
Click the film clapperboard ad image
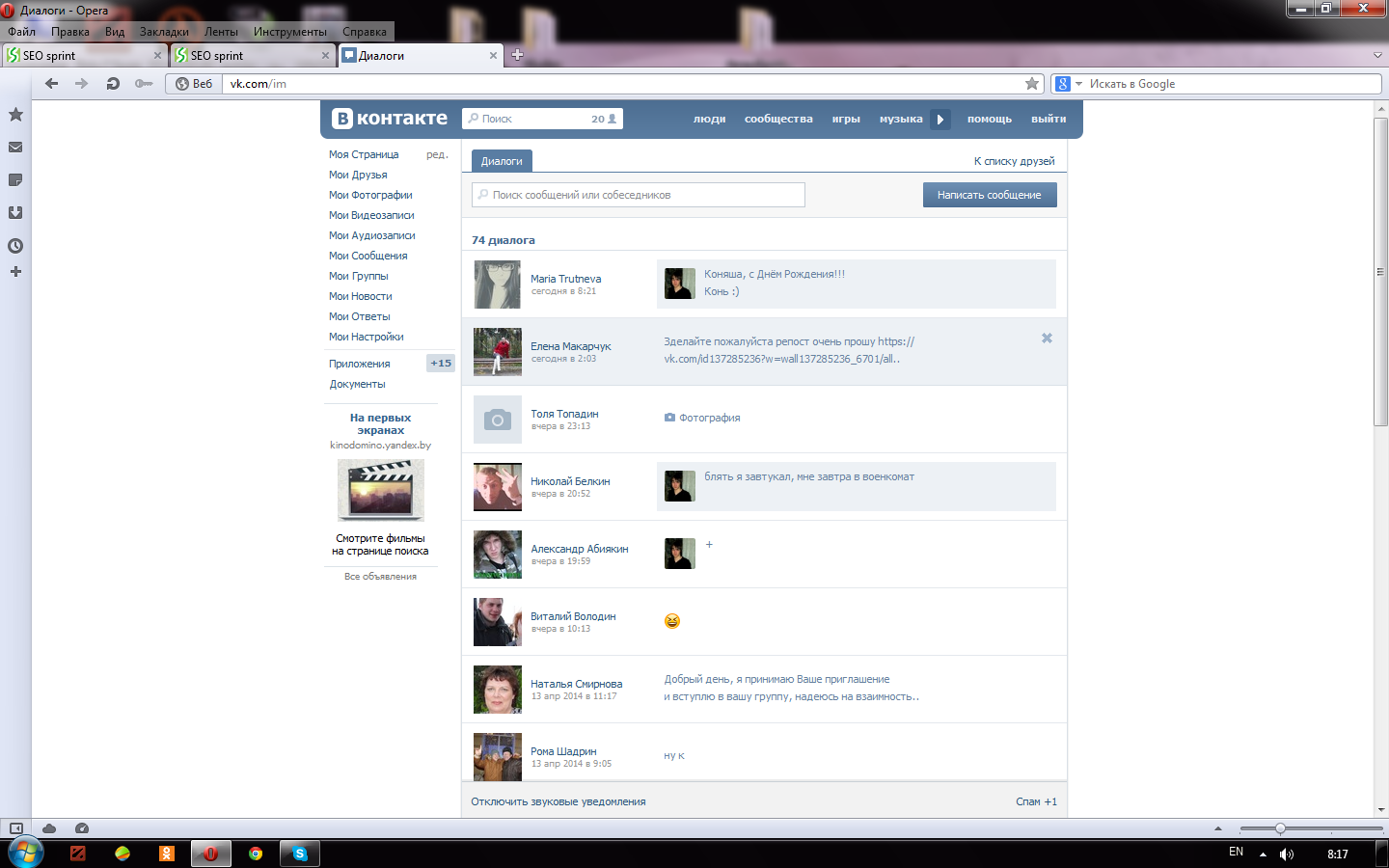[380, 490]
